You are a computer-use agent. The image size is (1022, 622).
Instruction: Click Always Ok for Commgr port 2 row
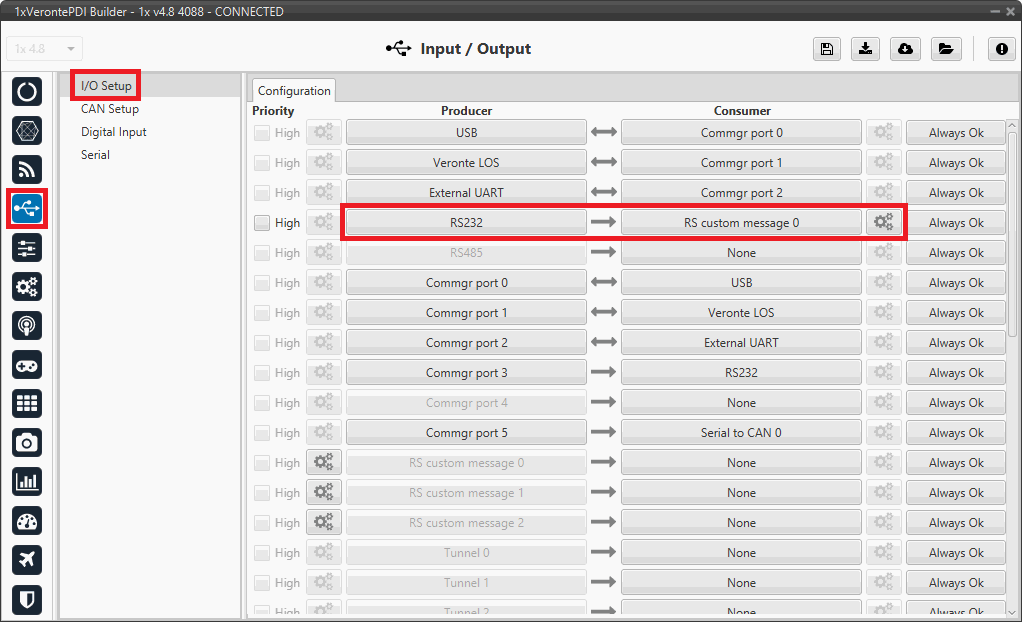coord(956,342)
